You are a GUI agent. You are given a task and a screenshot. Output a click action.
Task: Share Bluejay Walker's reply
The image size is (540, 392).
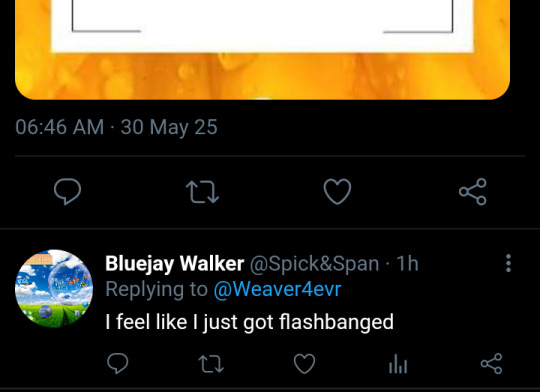[491, 363]
